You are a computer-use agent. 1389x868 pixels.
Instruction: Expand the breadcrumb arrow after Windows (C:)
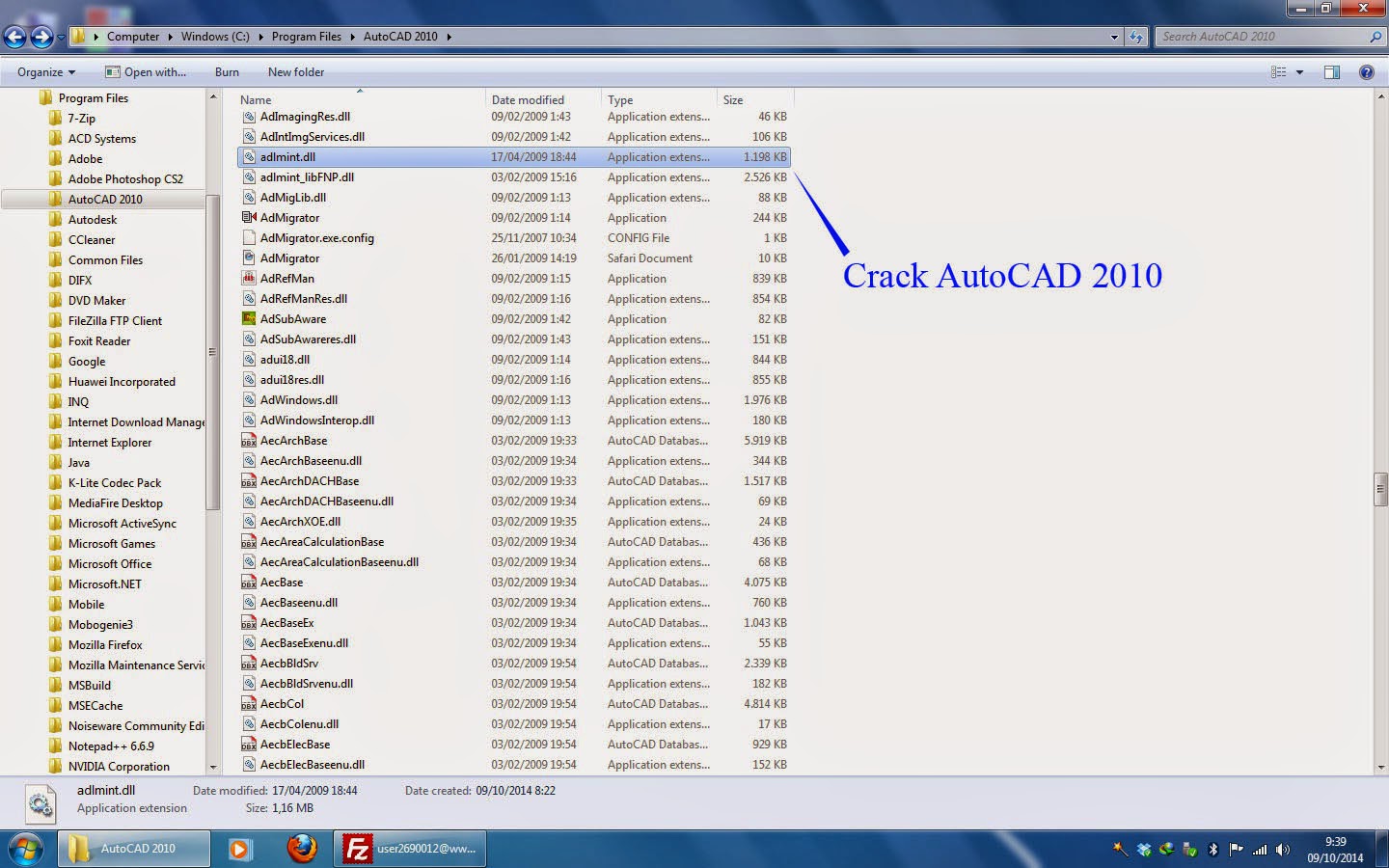[261, 37]
